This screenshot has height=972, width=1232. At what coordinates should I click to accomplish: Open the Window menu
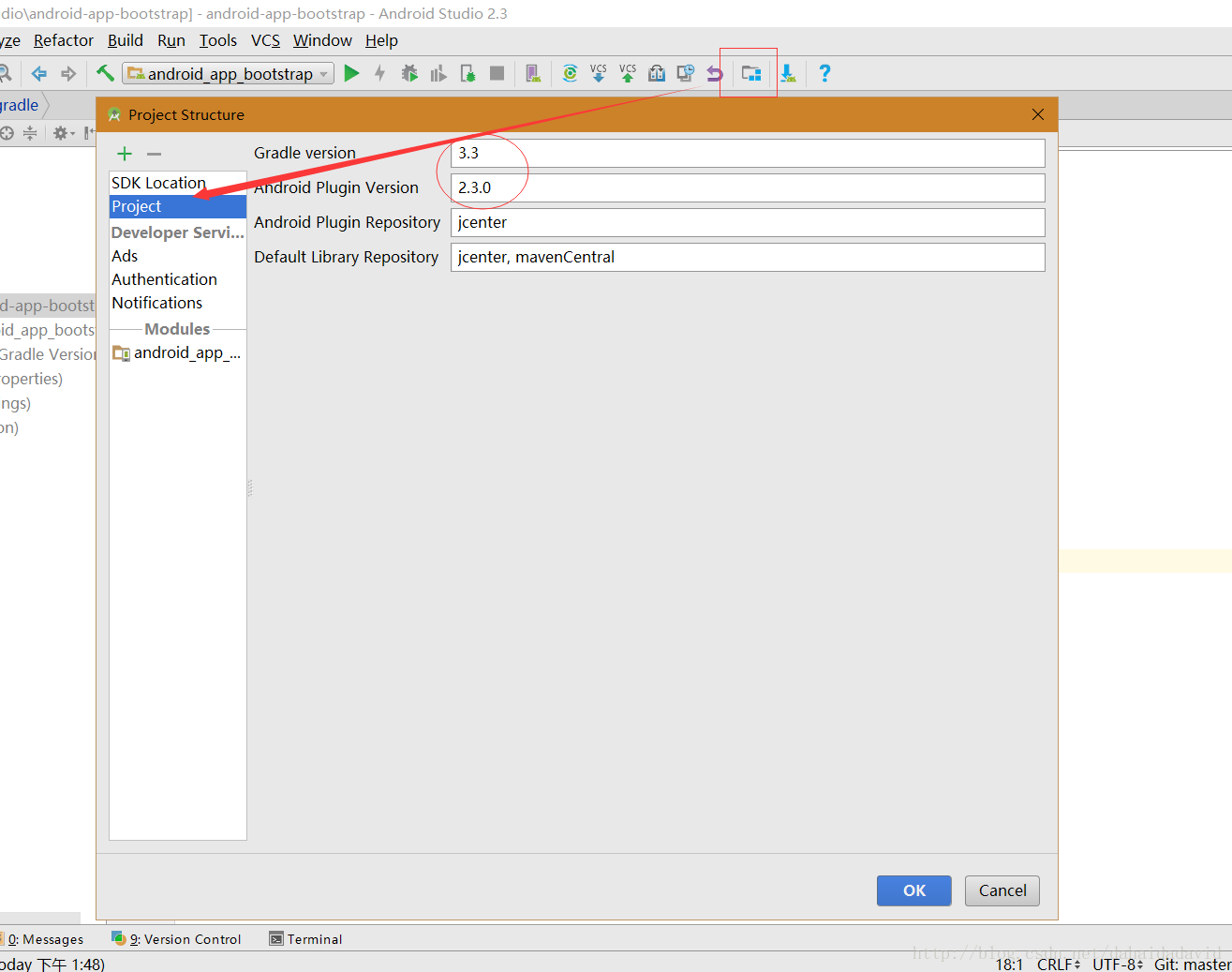click(322, 40)
